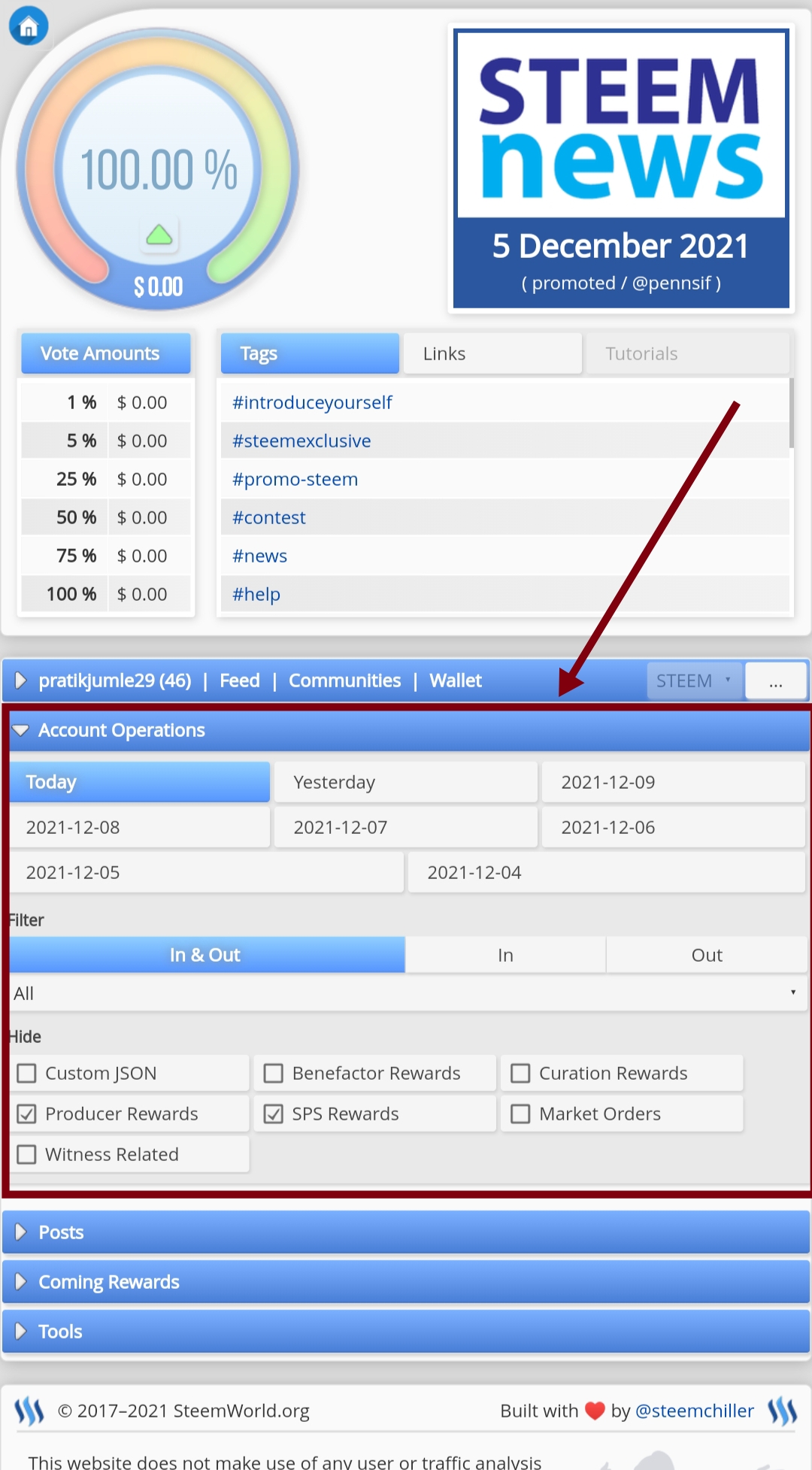The width and height of the screenshot is (812, 1470).
Task: Open the Feed link
Action: coord(240,680)
